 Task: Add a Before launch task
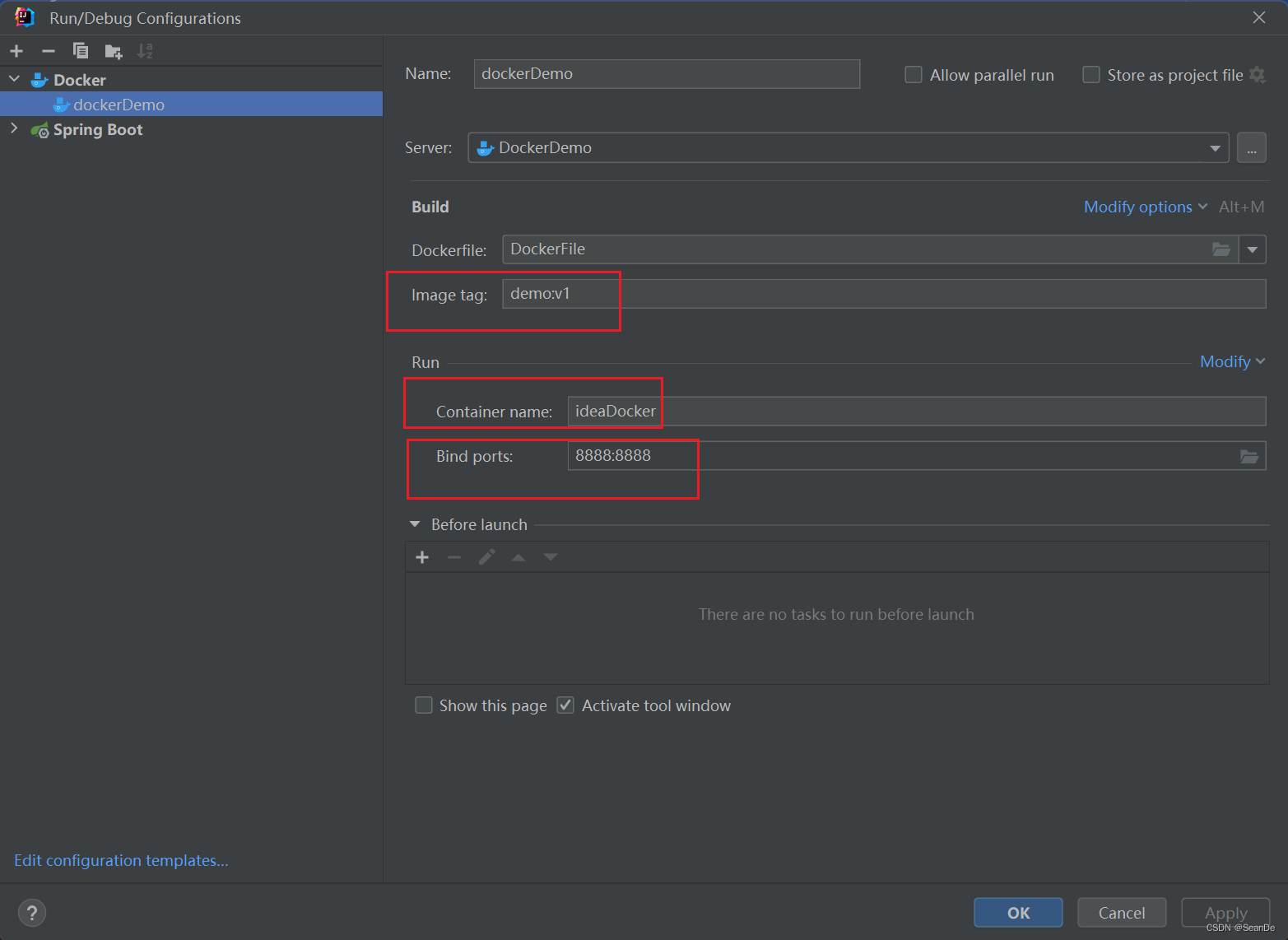pos(422,557)
